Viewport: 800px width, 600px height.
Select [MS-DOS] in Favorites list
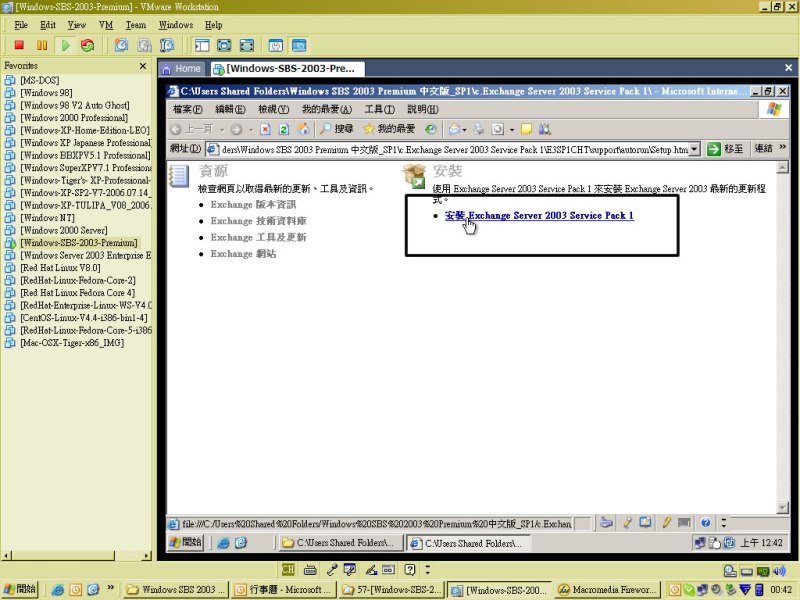(40, 80)
